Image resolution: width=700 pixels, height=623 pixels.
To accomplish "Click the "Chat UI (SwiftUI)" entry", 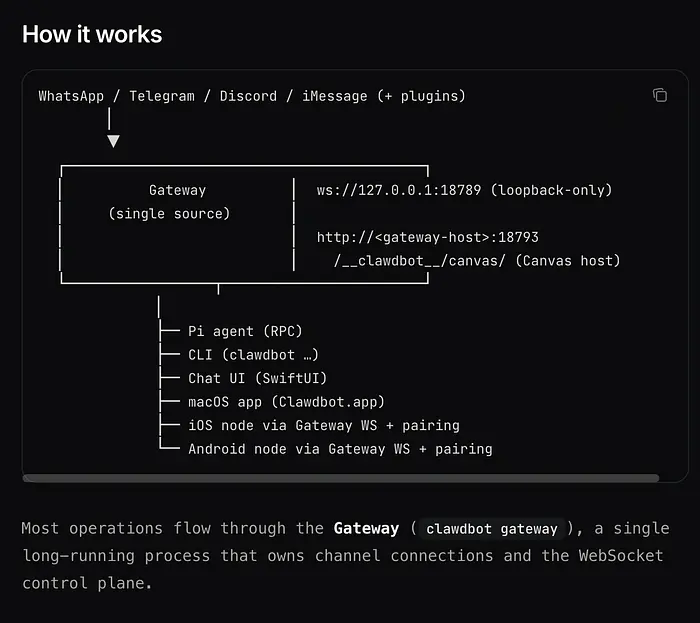I will click(257, 378).
